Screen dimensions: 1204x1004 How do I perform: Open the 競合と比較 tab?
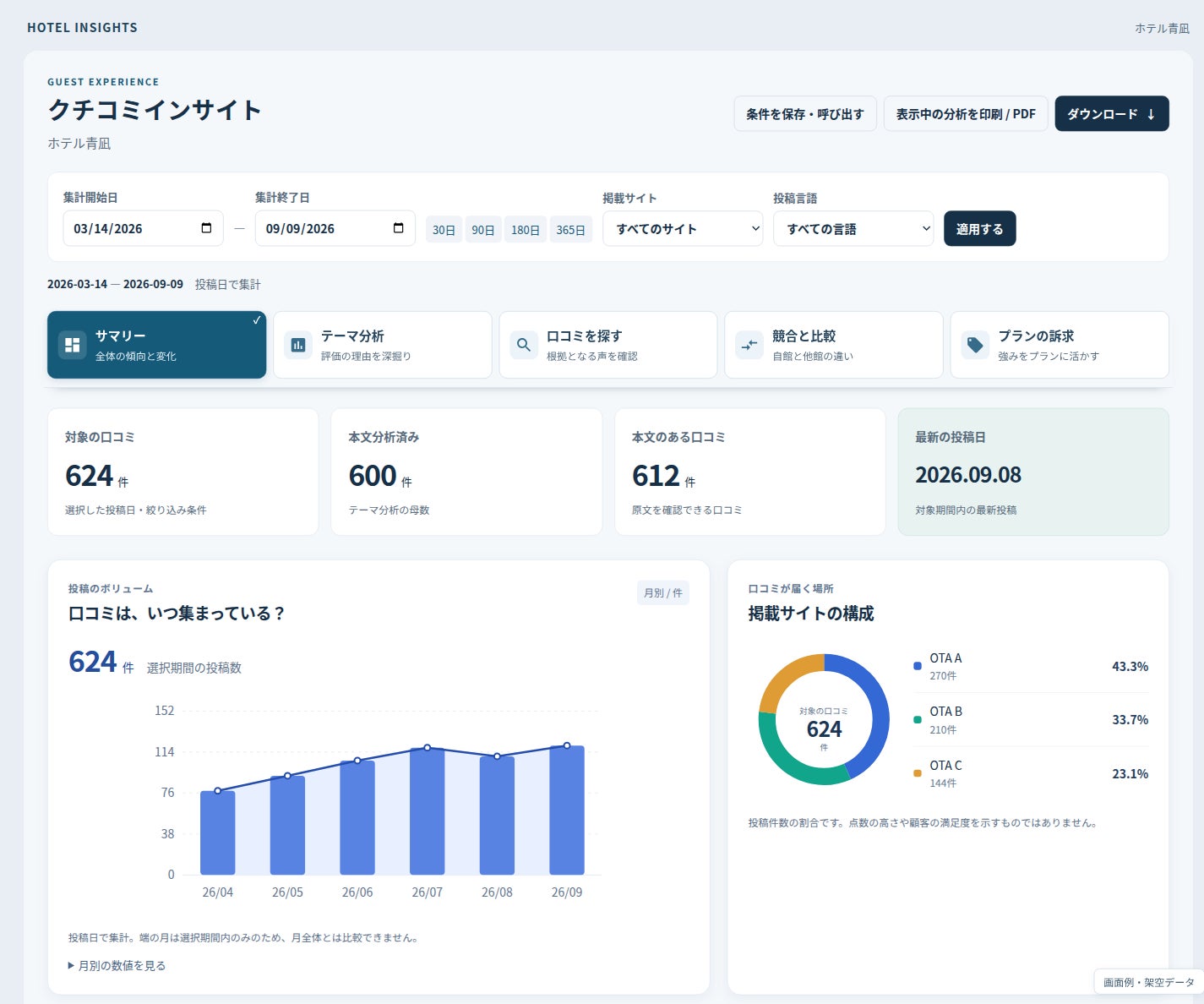(834, 345)
